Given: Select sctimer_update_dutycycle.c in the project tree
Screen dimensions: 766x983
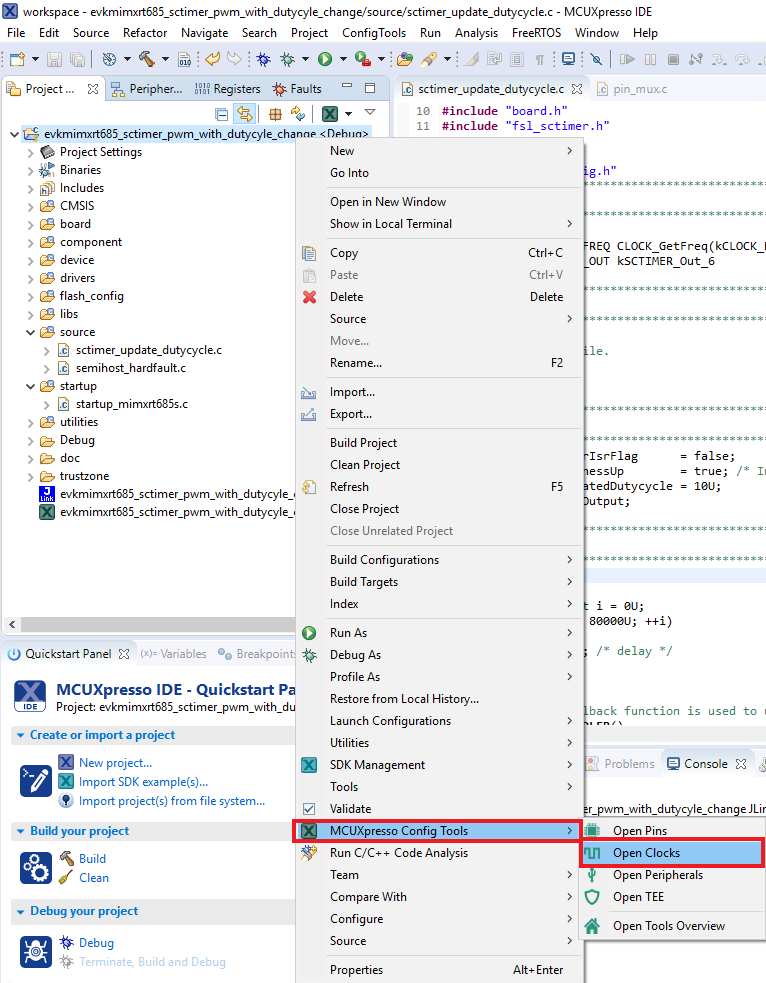Looking at the screenshot, I should pos(148,350).
